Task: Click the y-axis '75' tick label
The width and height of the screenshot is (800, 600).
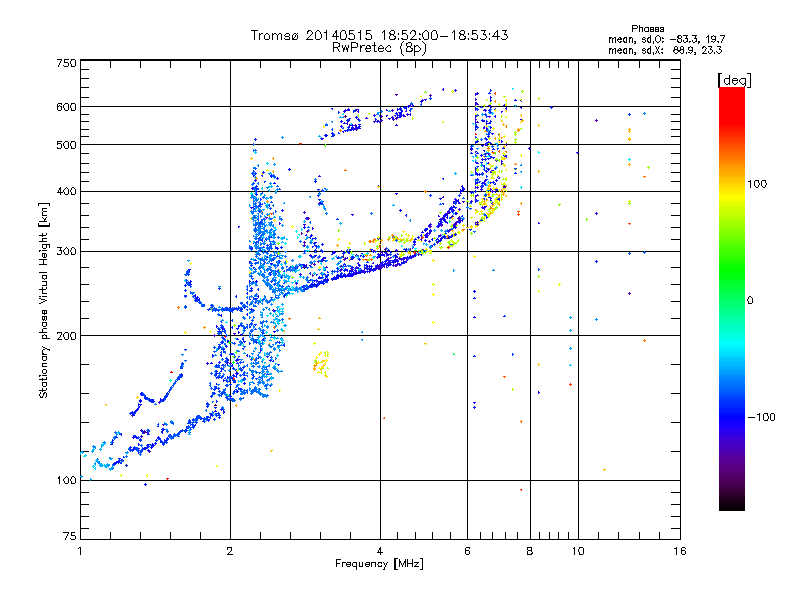Action: (x=70, y=536)
